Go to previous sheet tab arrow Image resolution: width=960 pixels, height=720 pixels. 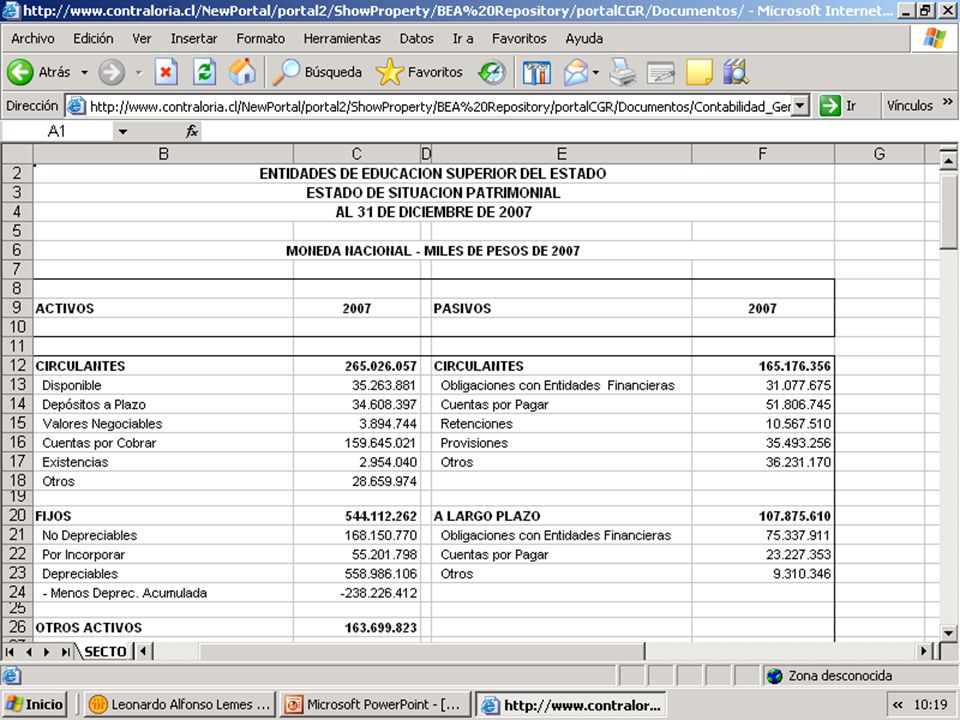click(x=29, y=651)
